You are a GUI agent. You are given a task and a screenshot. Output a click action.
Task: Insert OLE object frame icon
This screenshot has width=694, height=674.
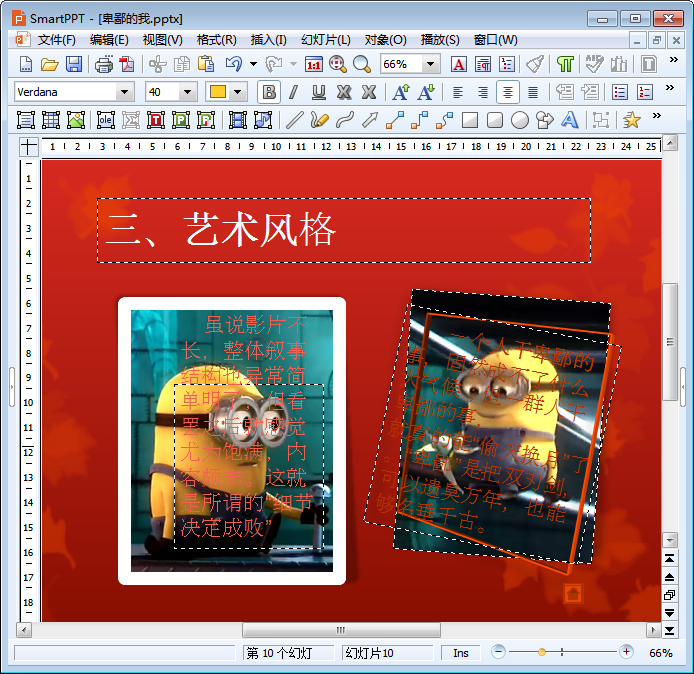click(x=105, y=120)
